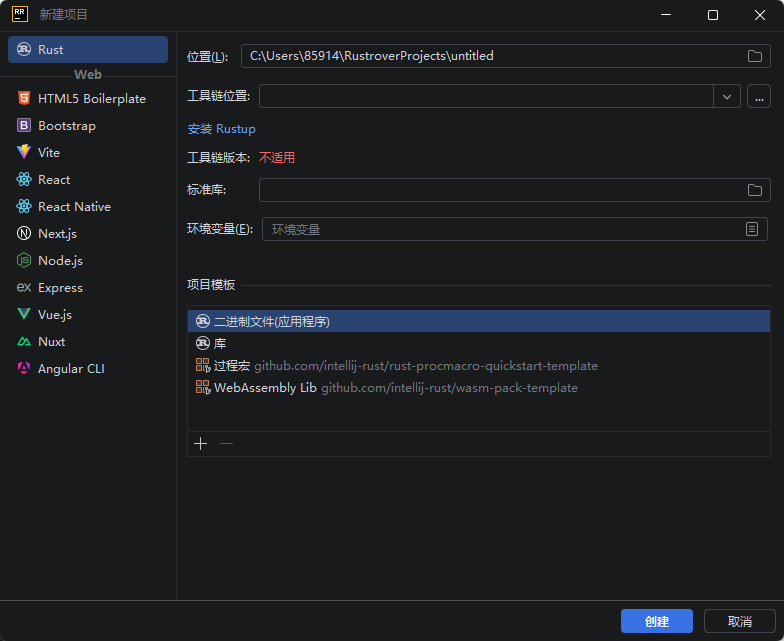
Task: Click the Cancel button
Action: point(740,621)
